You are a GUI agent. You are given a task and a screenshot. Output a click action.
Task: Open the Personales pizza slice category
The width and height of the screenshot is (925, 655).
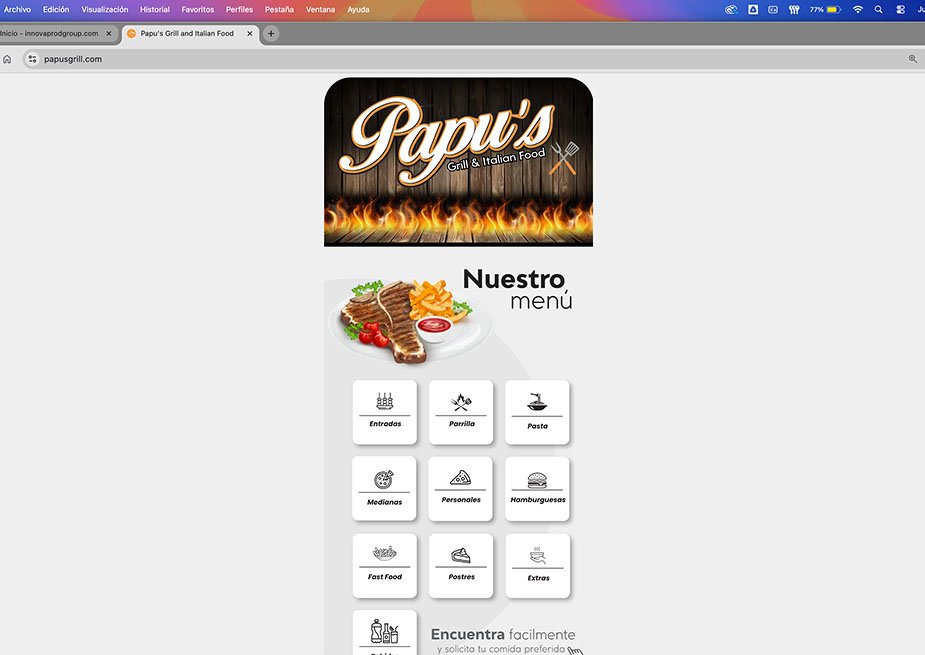point(461,488)
